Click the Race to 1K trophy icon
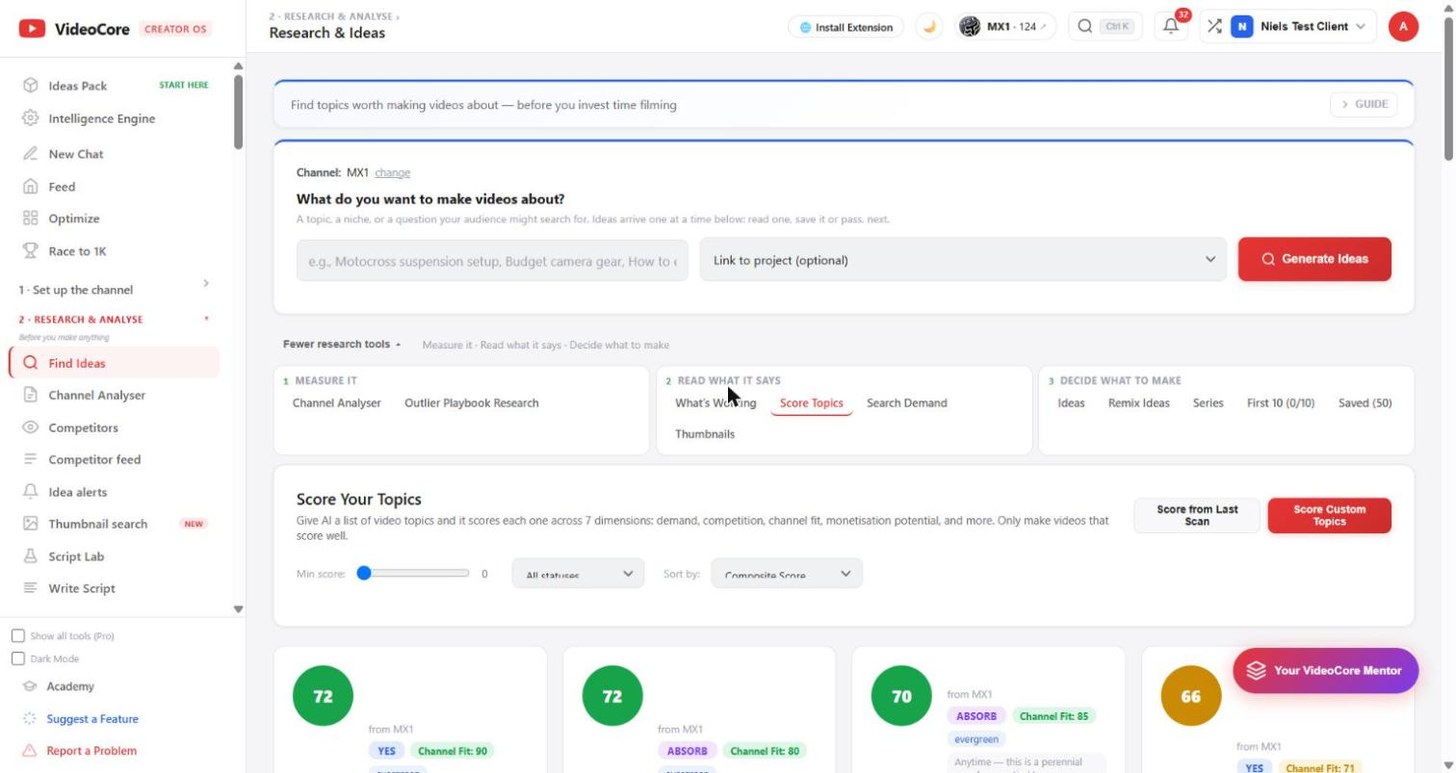 tap(30, 251)
